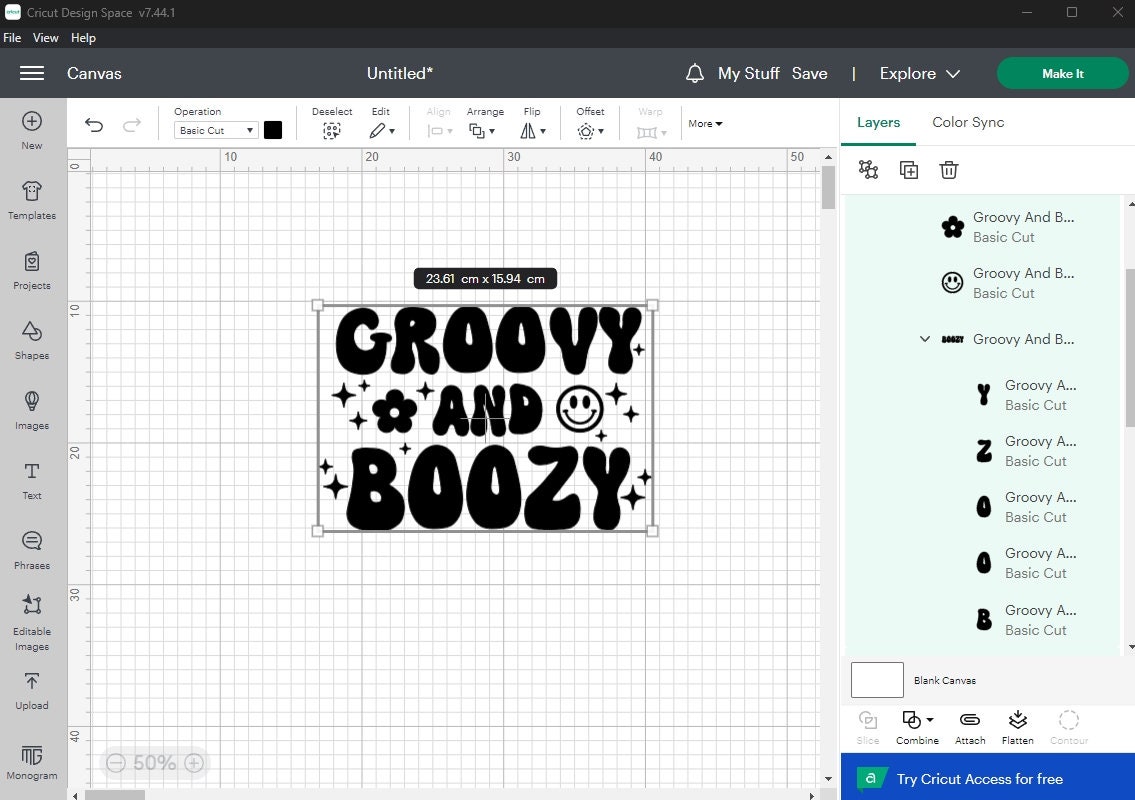Image resolution: width=1135 pixels, height=800 pixels.
Task: Open the black operation color swatch
Action: pos(273,130)
